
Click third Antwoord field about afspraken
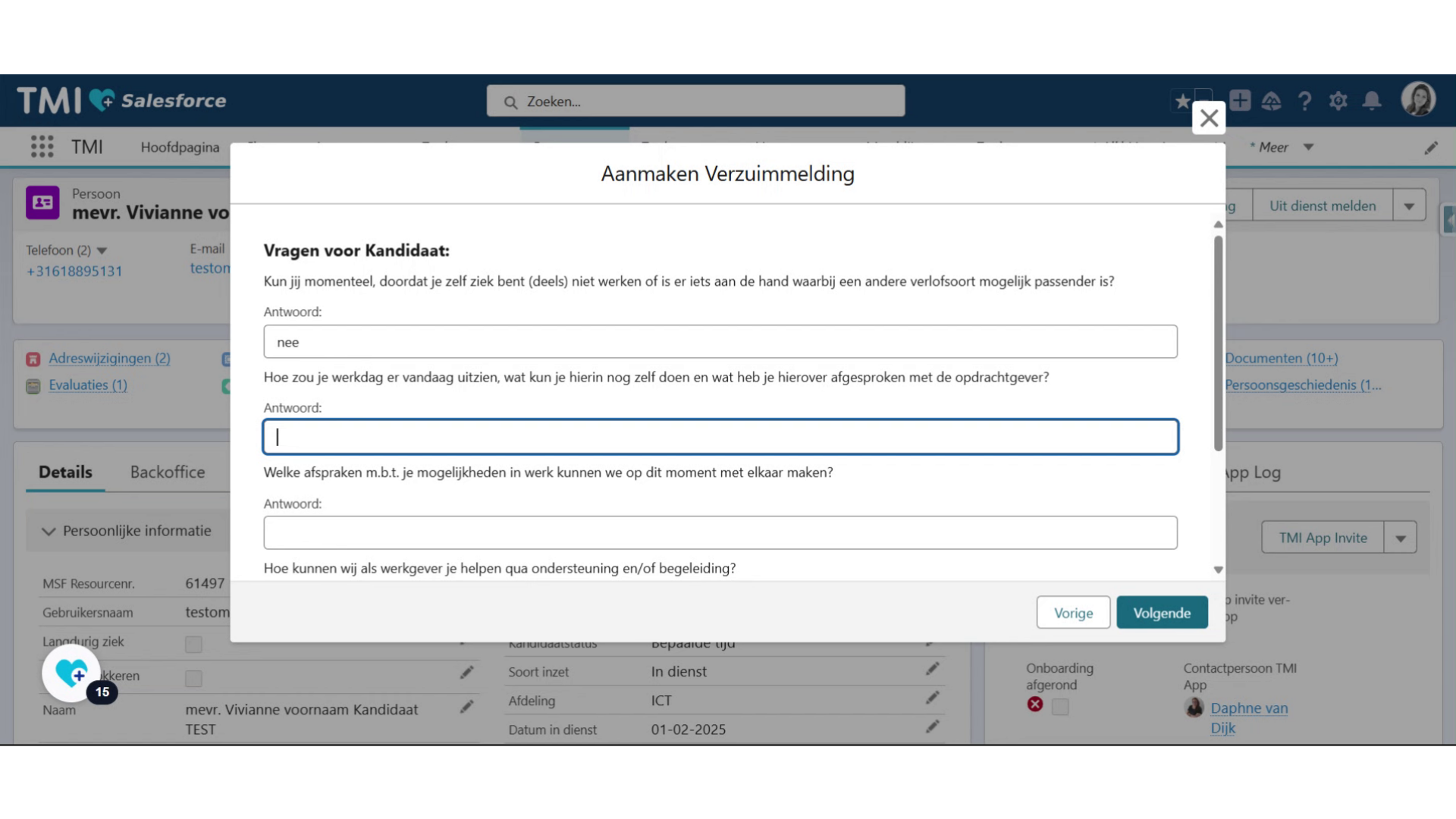point(720,533)
